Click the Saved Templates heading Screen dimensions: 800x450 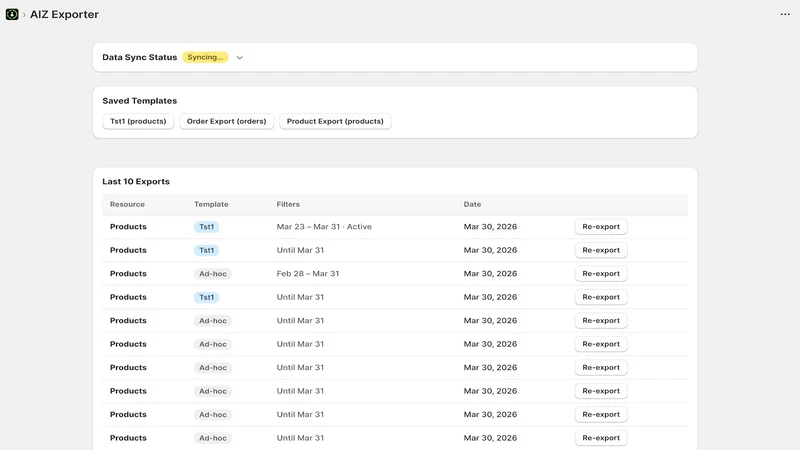[140, 101]
